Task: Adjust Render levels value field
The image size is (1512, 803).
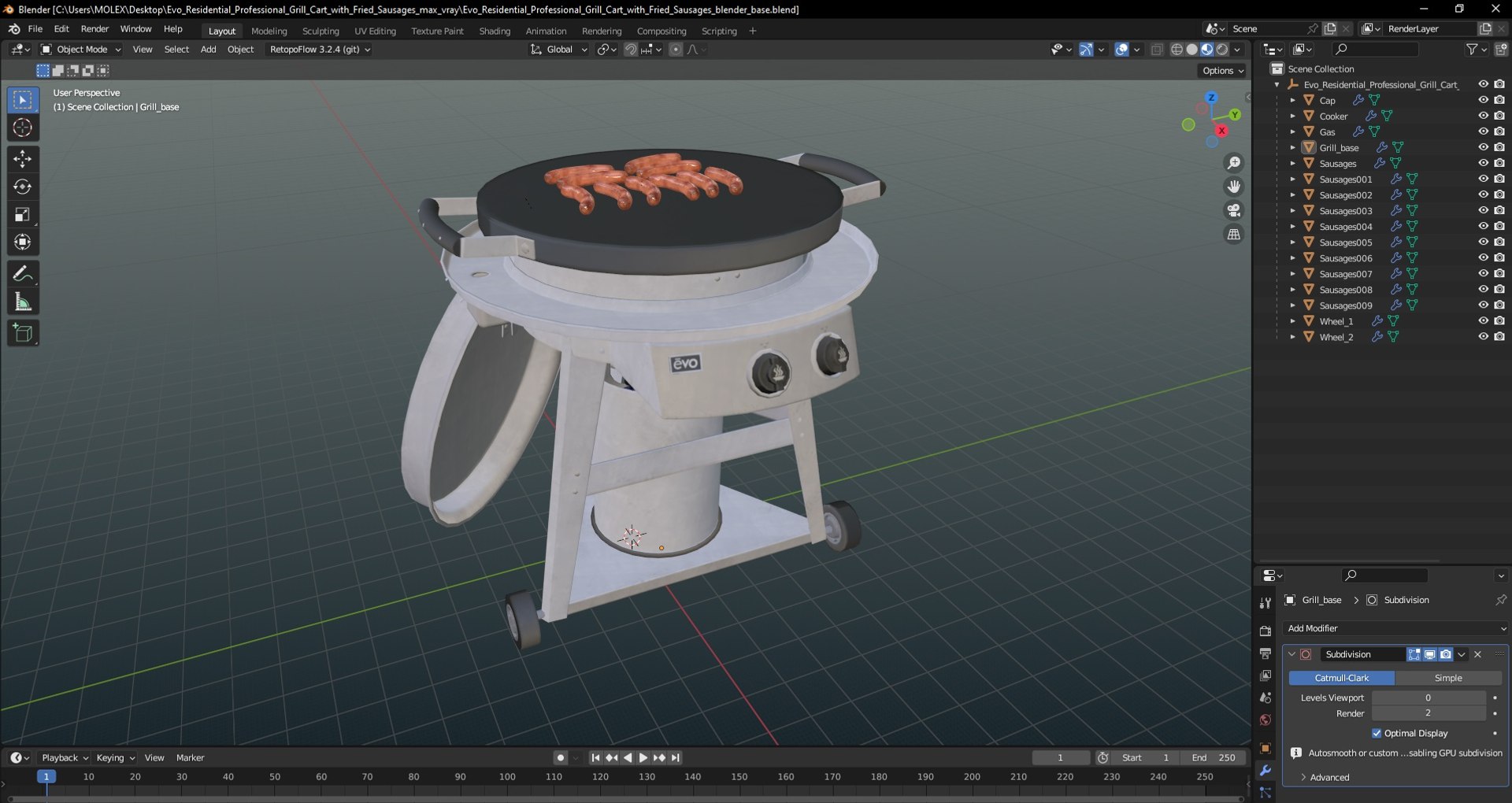Action: pos(1428,713)
